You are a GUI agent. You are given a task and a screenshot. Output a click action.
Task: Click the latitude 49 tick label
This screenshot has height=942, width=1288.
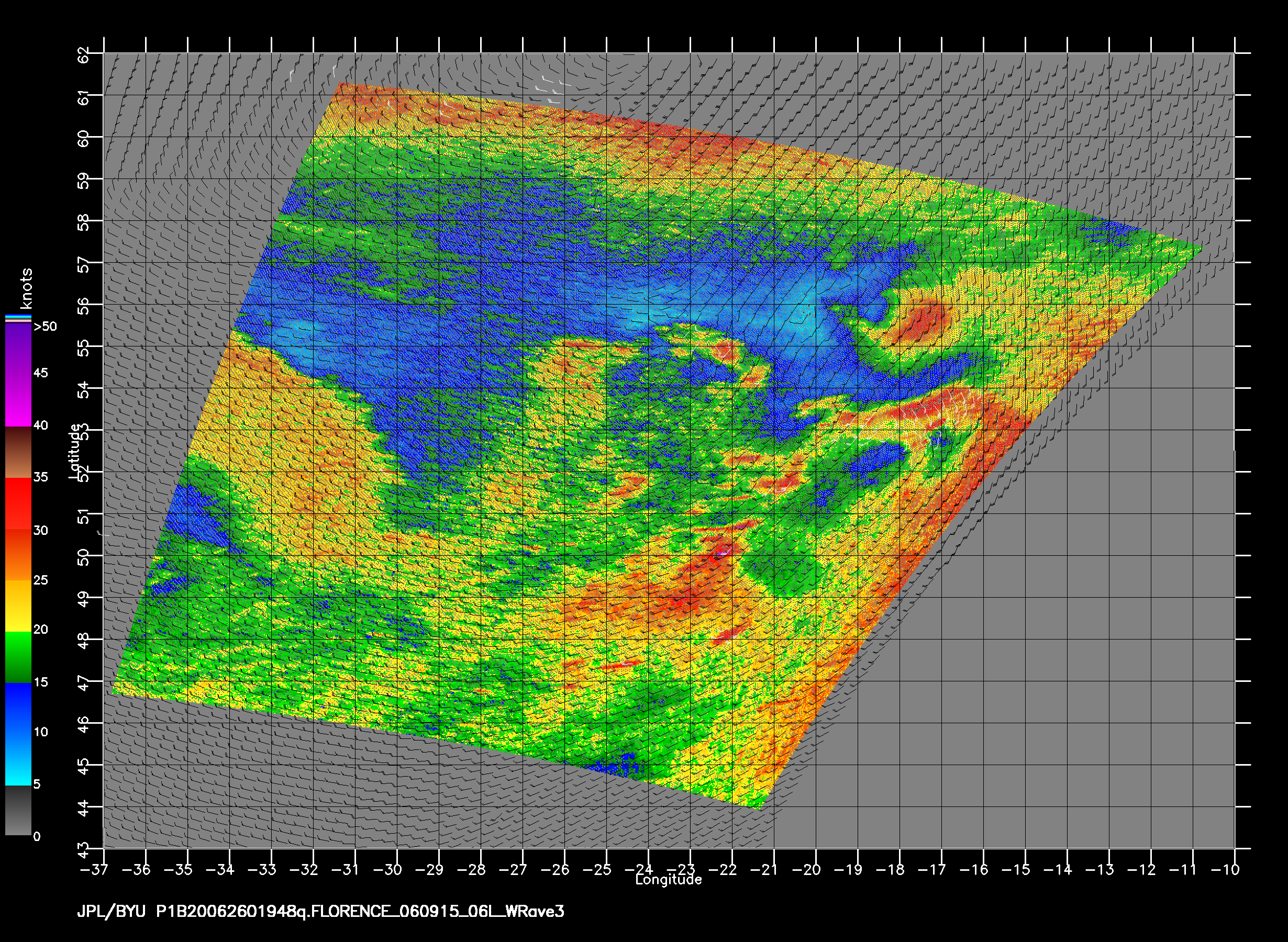[x=84, y=600]
